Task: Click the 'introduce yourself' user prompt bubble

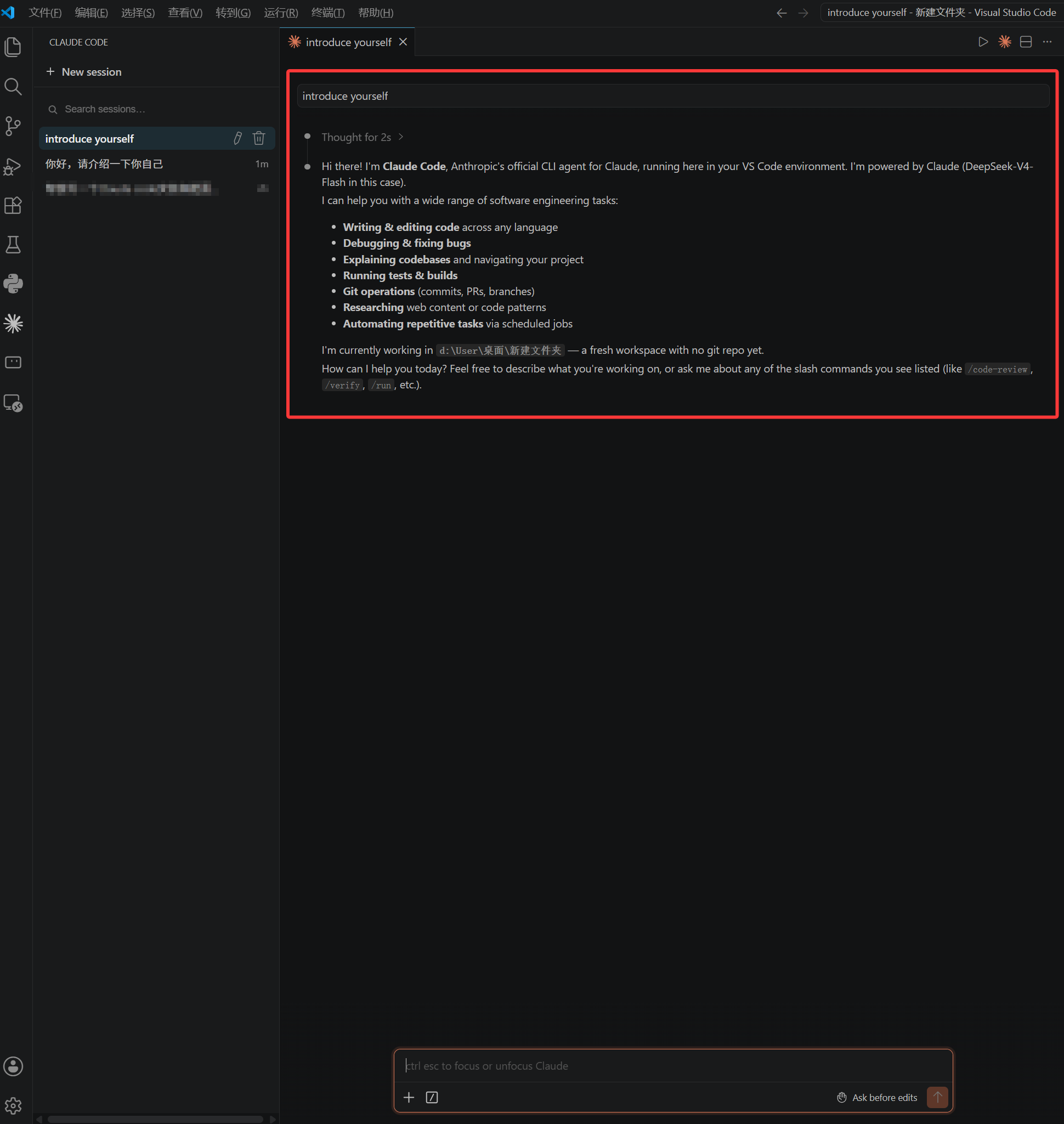Action: coord(672,96)
